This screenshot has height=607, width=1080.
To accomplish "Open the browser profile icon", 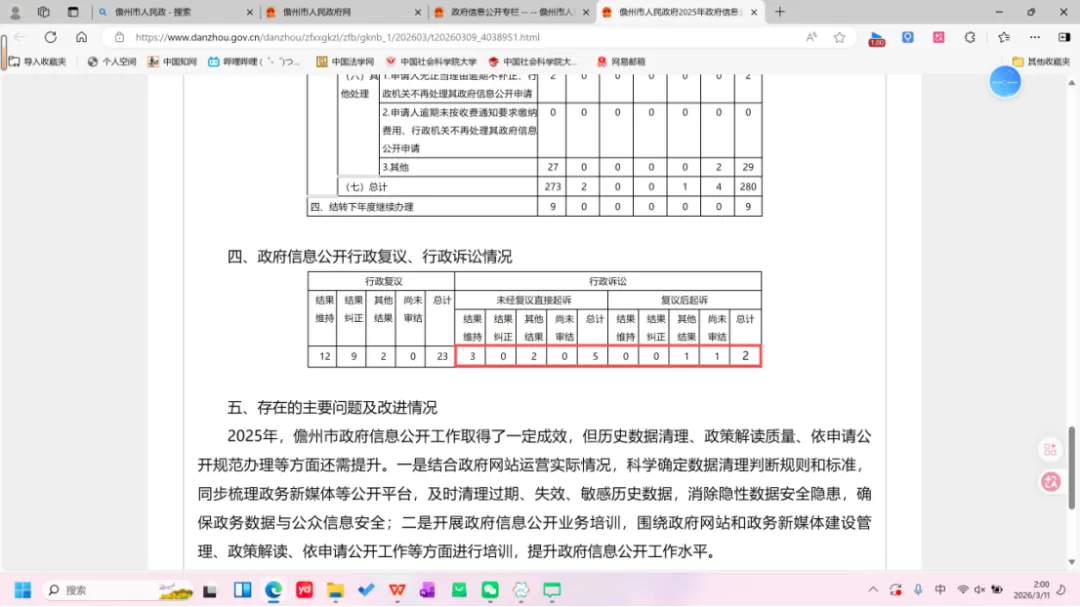I will (15, 12).
